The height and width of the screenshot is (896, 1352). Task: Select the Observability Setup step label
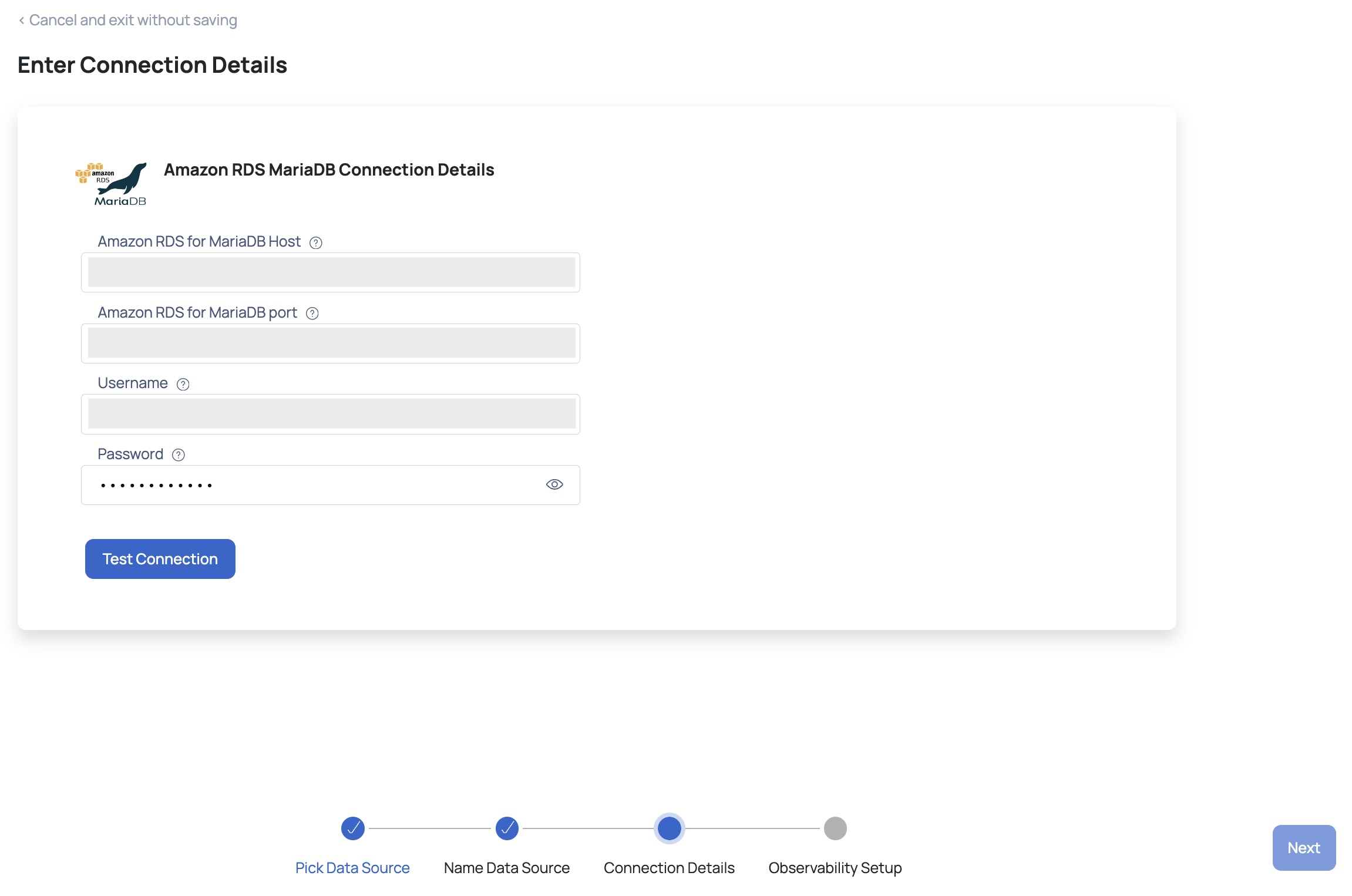(835, 868)
